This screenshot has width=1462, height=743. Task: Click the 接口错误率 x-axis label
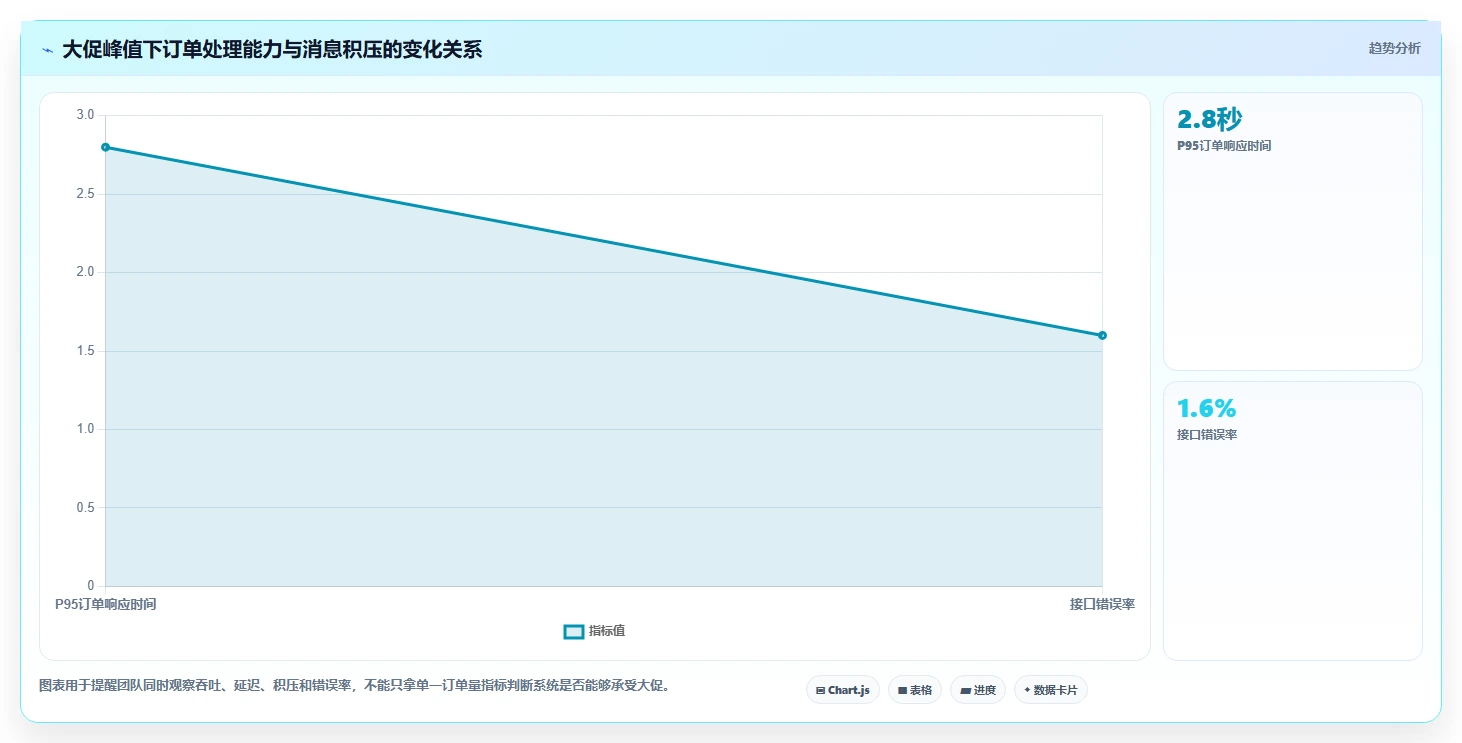pyautogui.click(x=1102, y=604)
